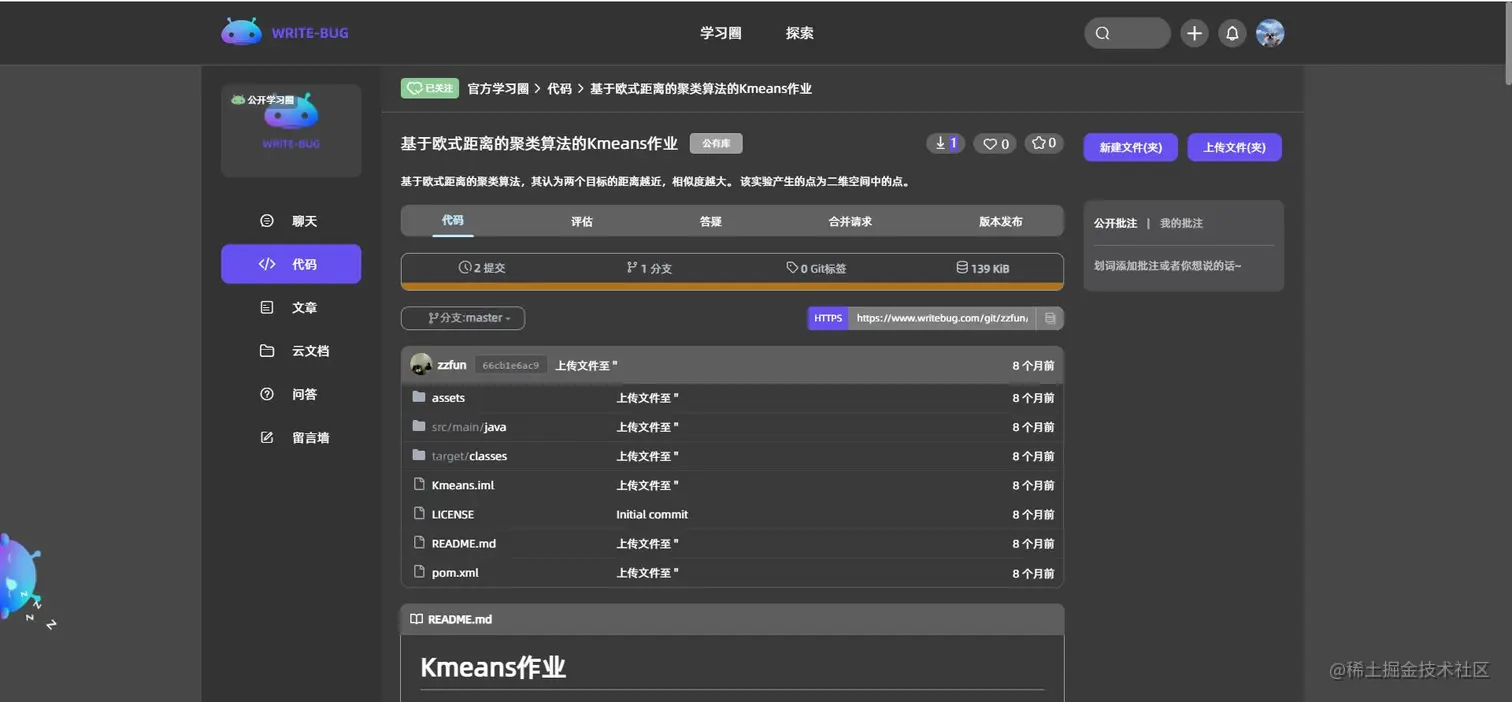This screenshot has height=702, width=1512.
Task: Select 代码 in the sidebar
Action: 291,264
